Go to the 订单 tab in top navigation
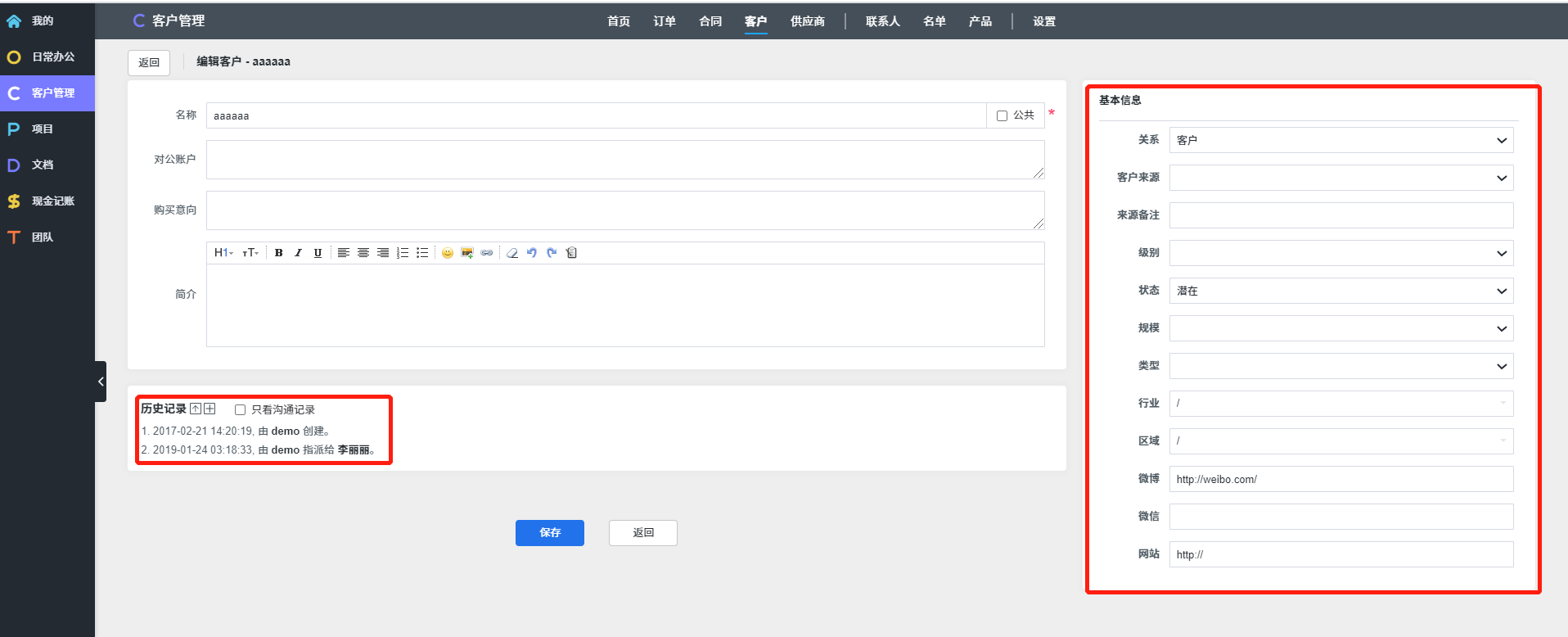1568x637 pixels. (x=665, y=21)
